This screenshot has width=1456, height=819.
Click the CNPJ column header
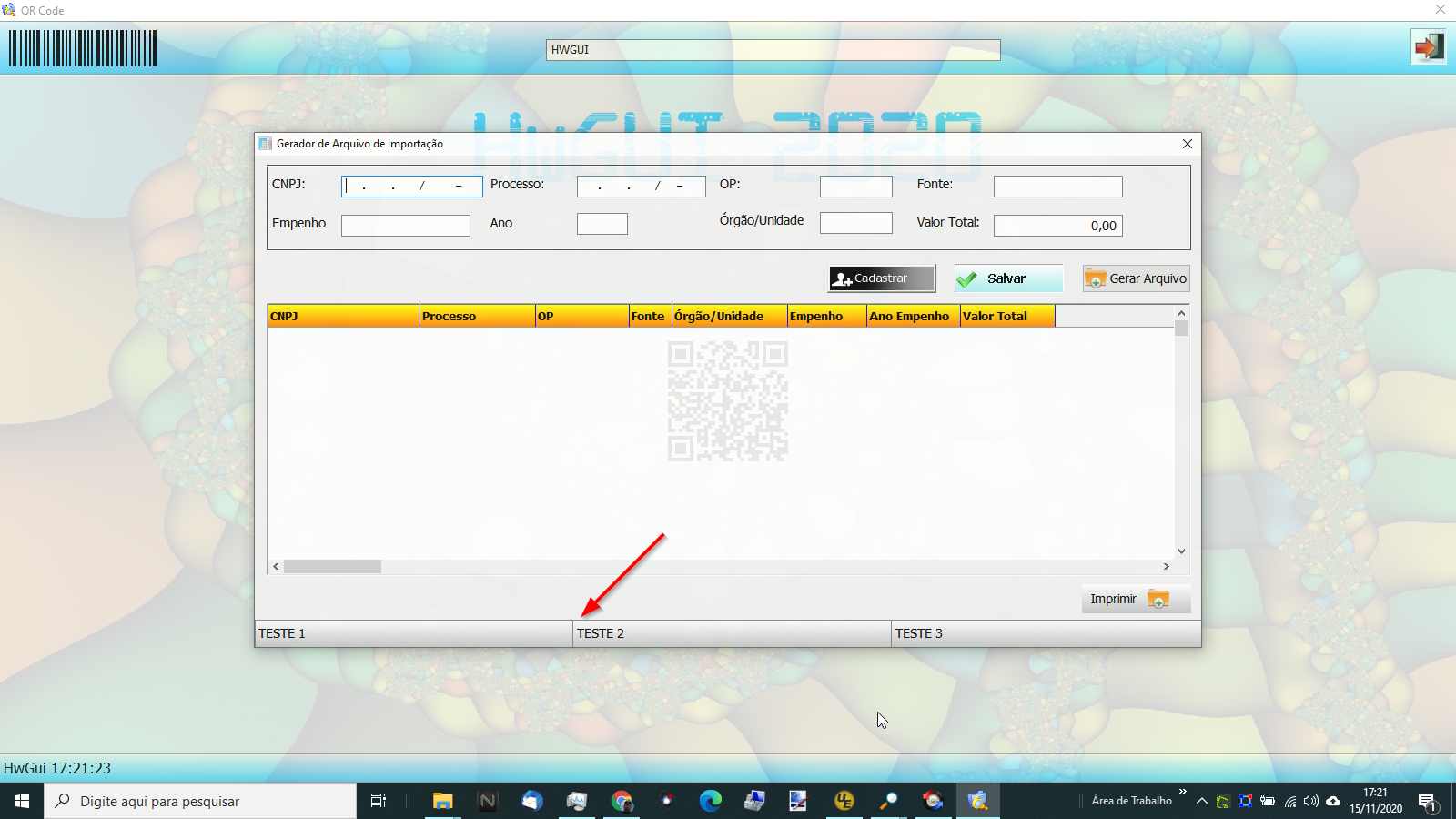[344, 316]
